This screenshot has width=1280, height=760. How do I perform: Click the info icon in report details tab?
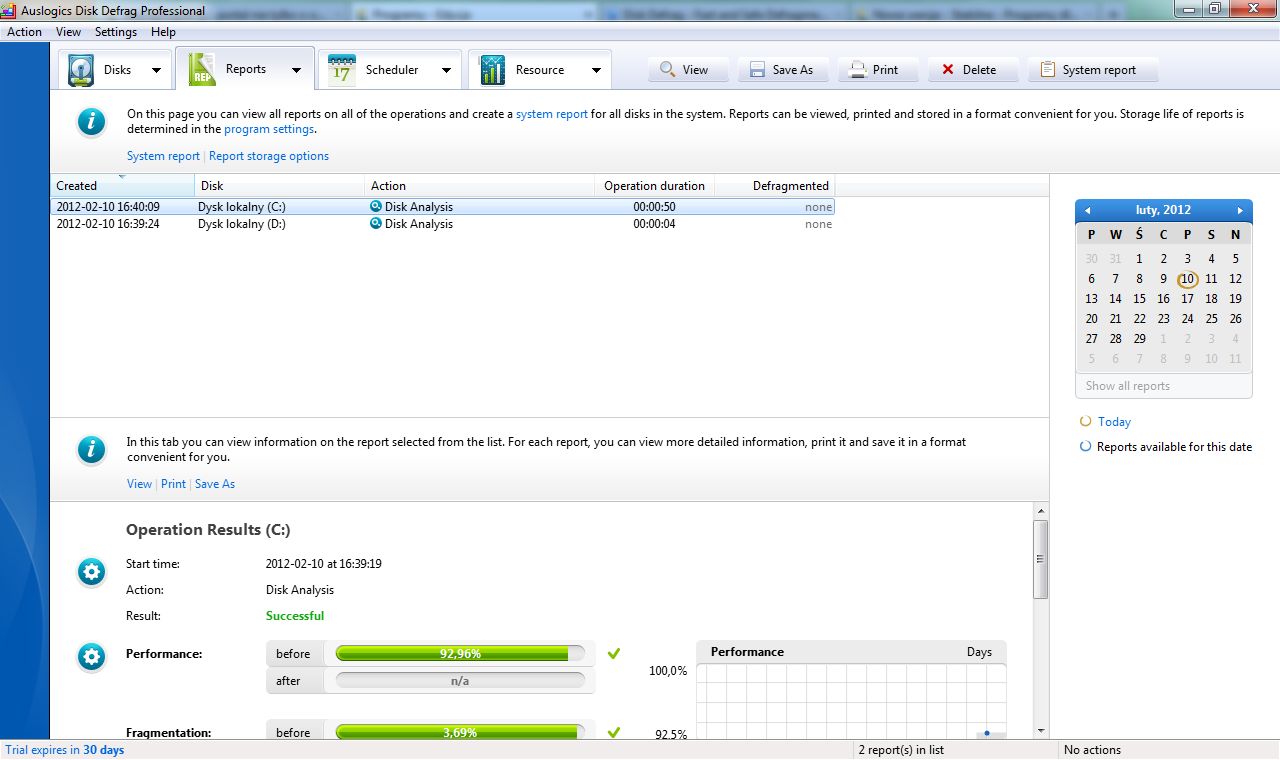(x=91, y=450)
